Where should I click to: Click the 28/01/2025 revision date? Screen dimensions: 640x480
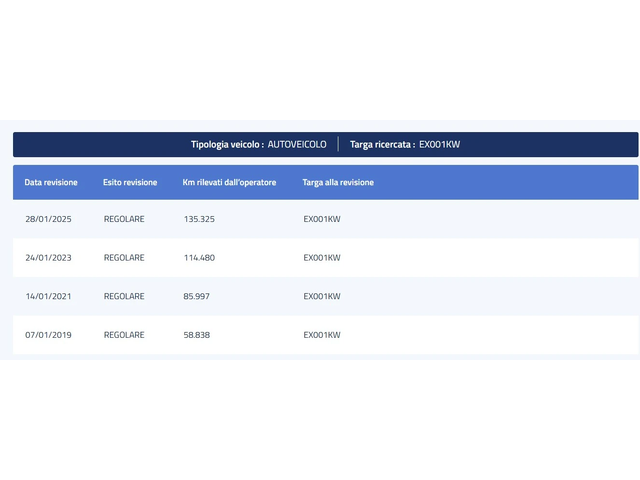tap(48, 219)
